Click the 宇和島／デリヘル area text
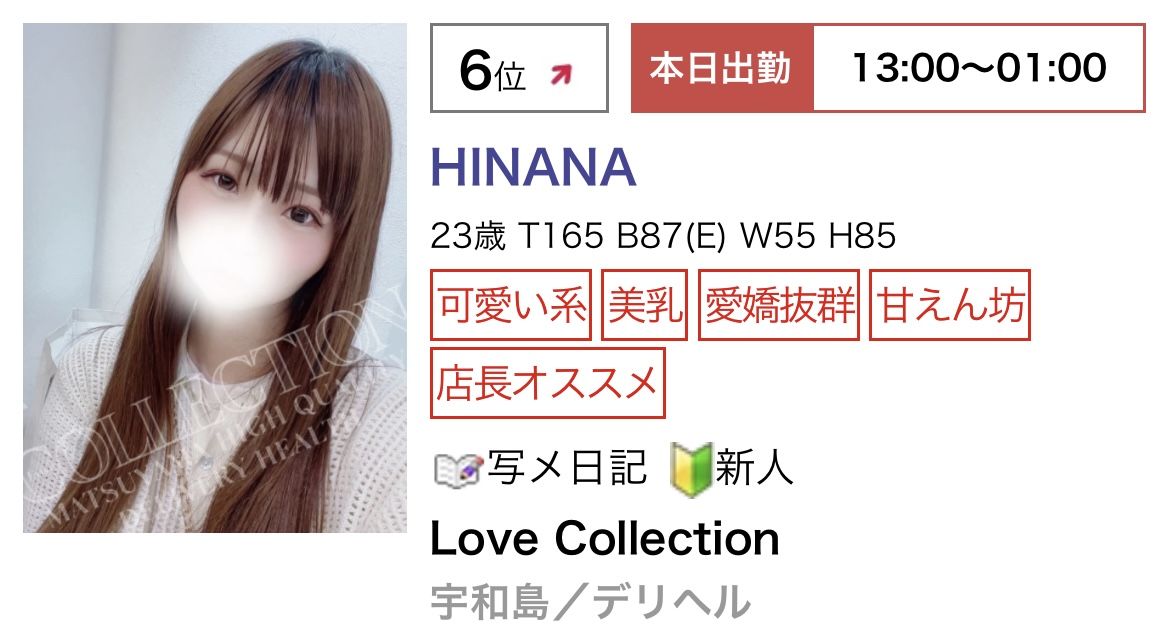The height and width of the screenshot is (630, 1170). coord(590,602)
